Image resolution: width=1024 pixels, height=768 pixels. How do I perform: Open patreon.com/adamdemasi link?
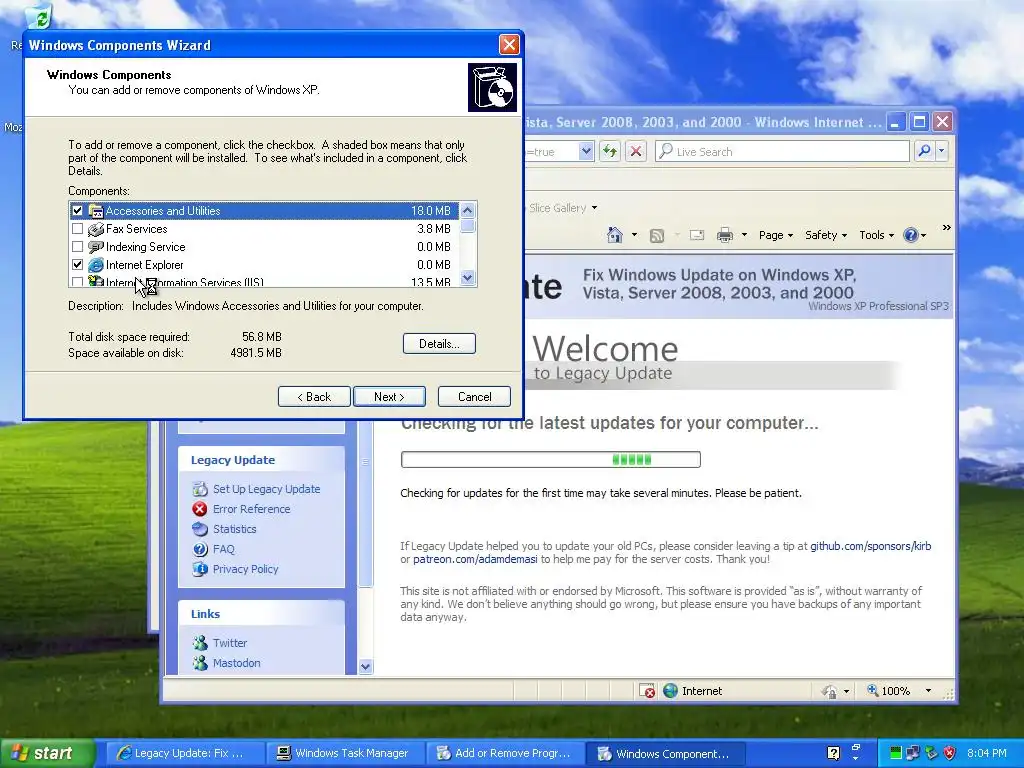475,559
